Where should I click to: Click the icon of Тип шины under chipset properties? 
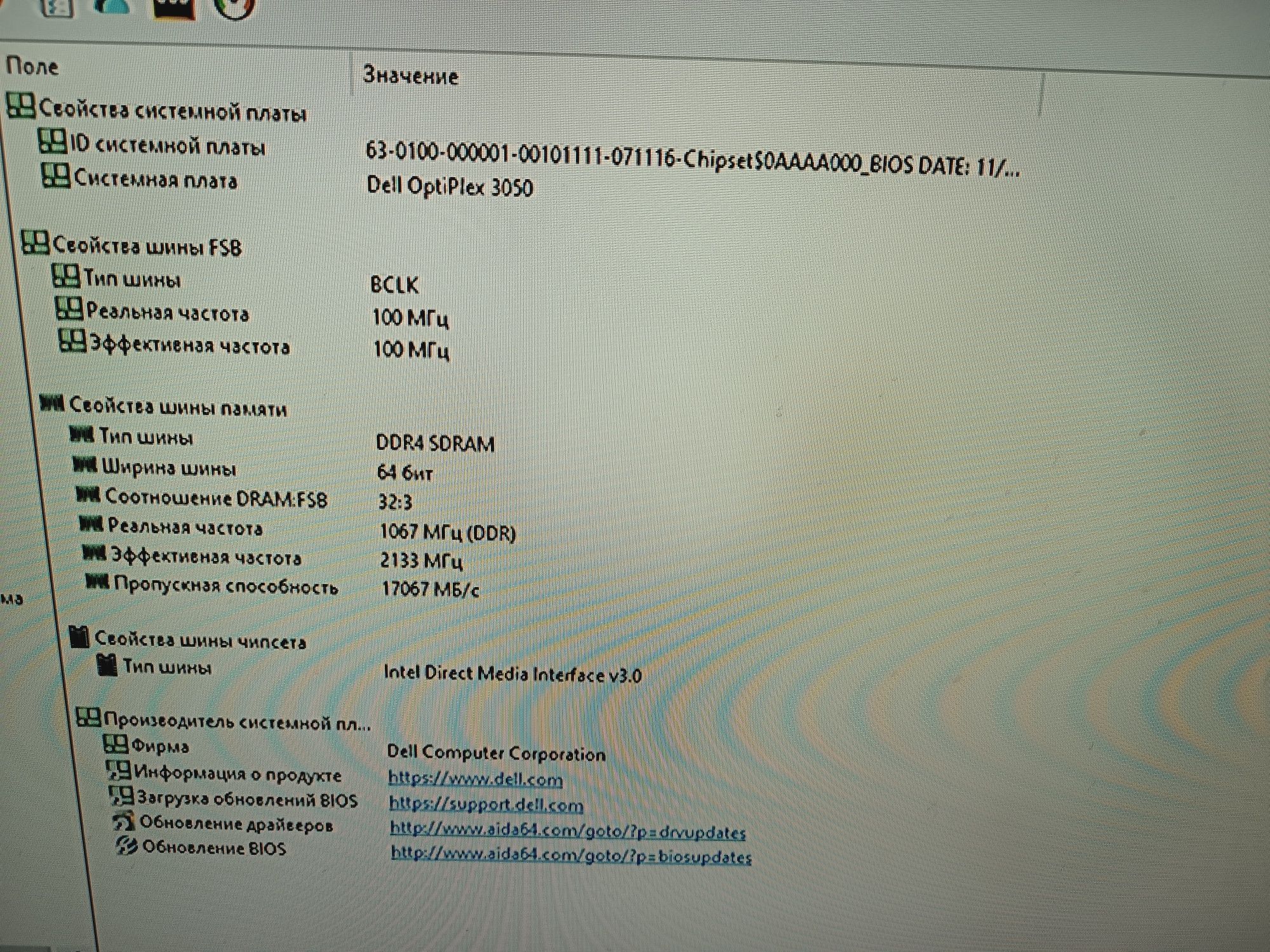coord(107,664)
